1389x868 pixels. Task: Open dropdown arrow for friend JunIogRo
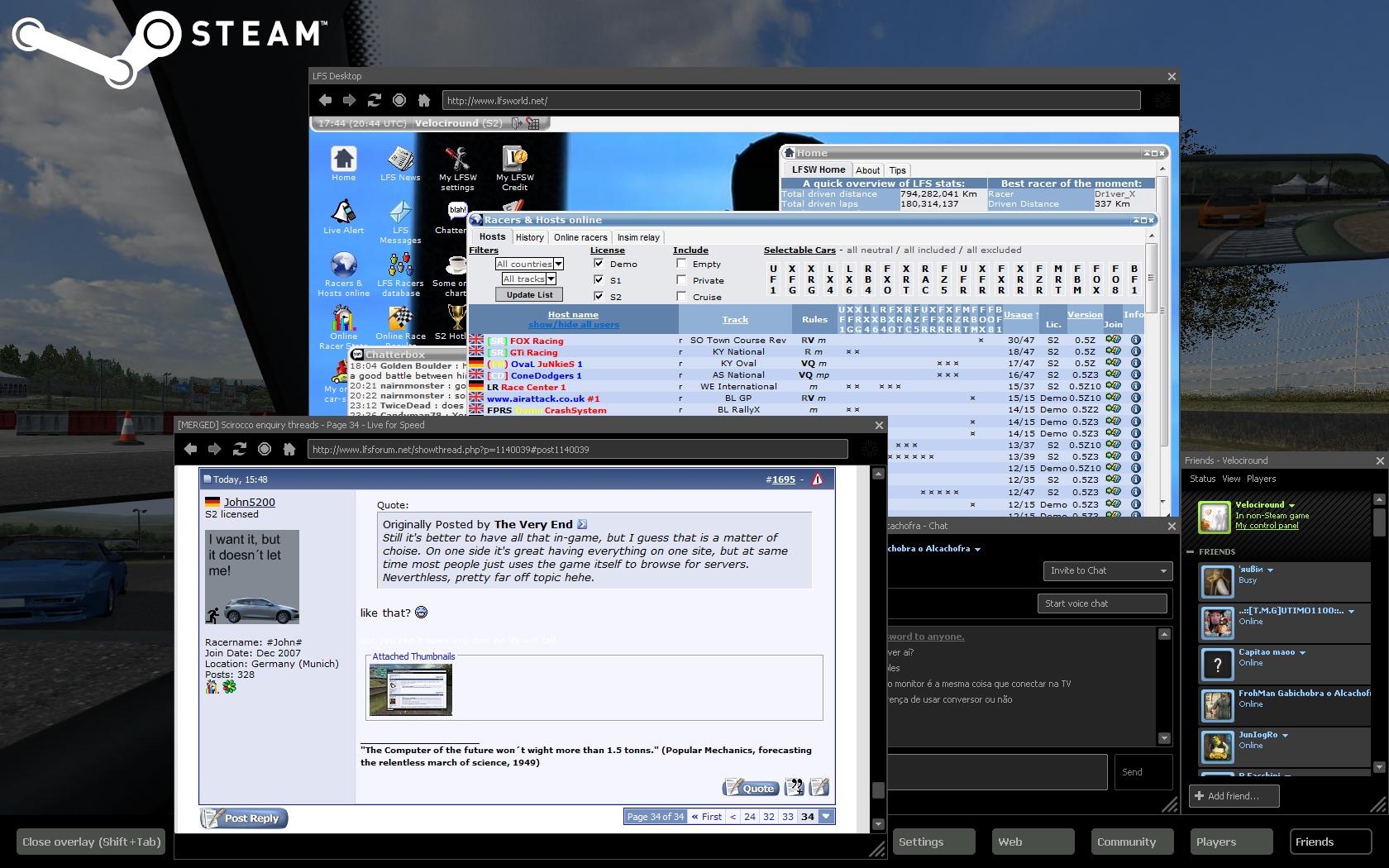tap(1285, 735)
